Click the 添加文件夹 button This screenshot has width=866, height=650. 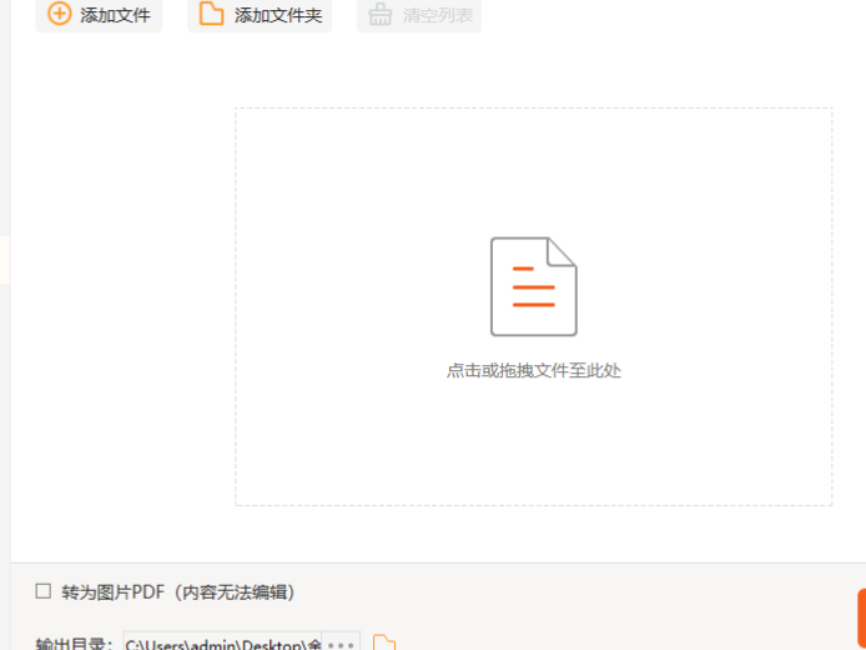click(x=260, y=15)
